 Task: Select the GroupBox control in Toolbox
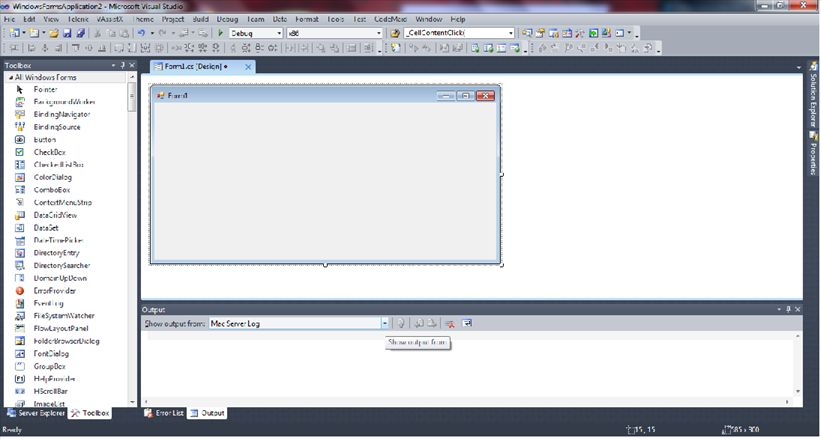tap(68, 366)
